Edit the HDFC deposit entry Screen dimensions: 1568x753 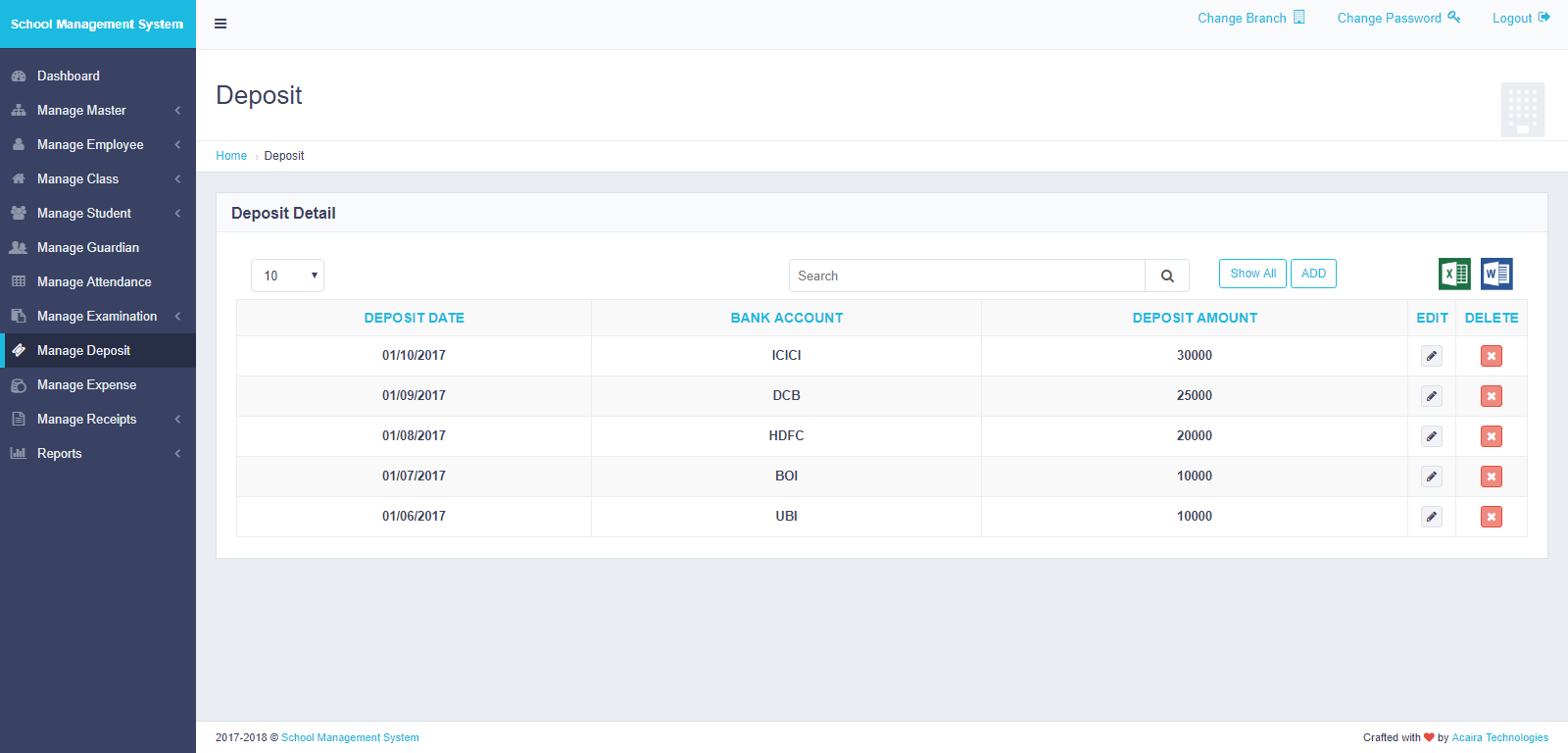(1432, 436)
